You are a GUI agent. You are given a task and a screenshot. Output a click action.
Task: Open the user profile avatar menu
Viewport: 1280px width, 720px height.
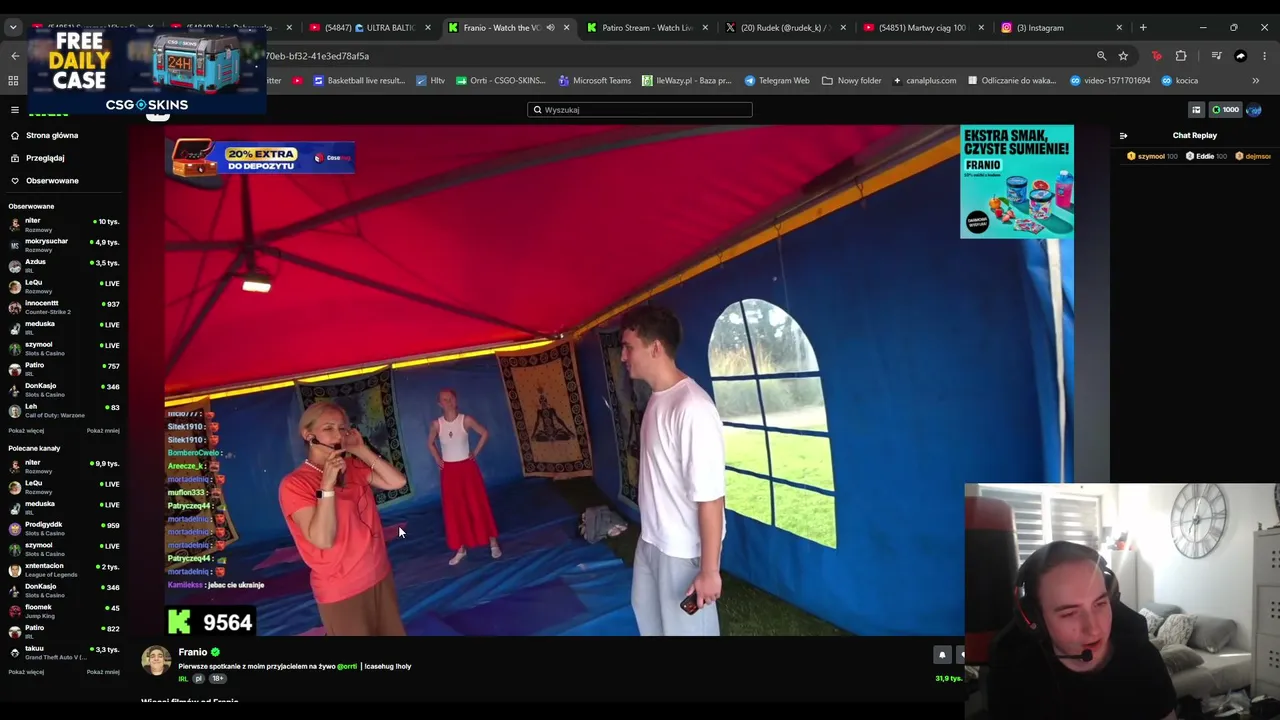tap(1254, 110)
